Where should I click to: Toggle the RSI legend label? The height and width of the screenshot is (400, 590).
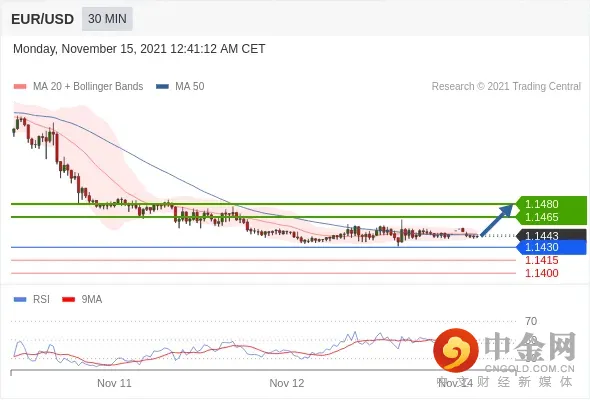[41, 300]
